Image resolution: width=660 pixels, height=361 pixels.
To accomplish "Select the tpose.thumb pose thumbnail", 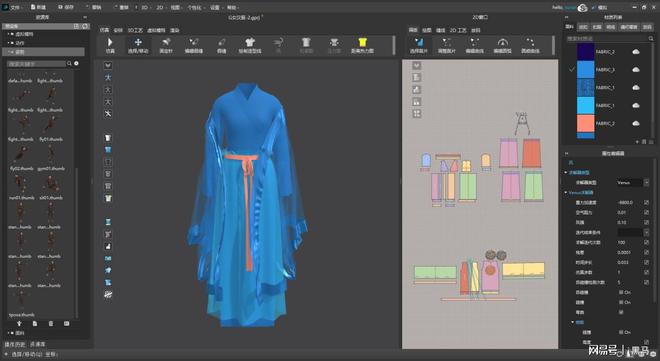I will (21, 304).
